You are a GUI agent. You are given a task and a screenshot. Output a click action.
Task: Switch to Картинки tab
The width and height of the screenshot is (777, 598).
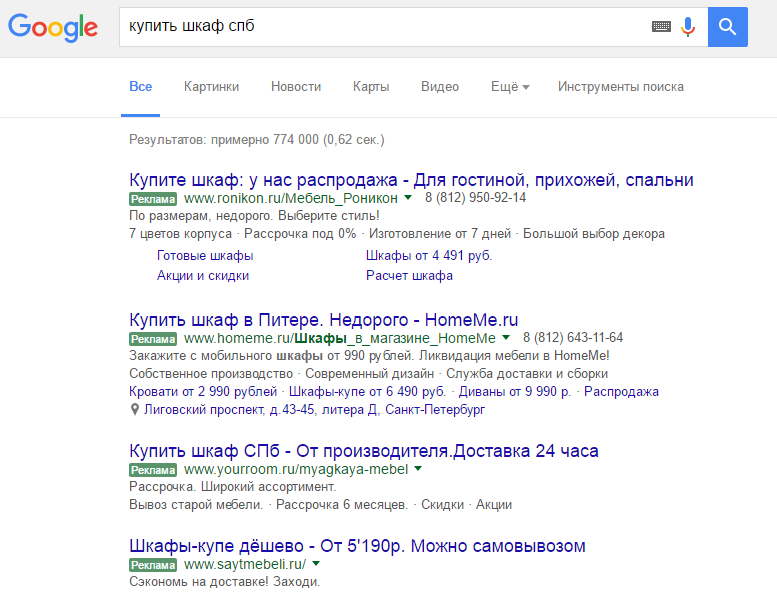click(x=212, y=87)
